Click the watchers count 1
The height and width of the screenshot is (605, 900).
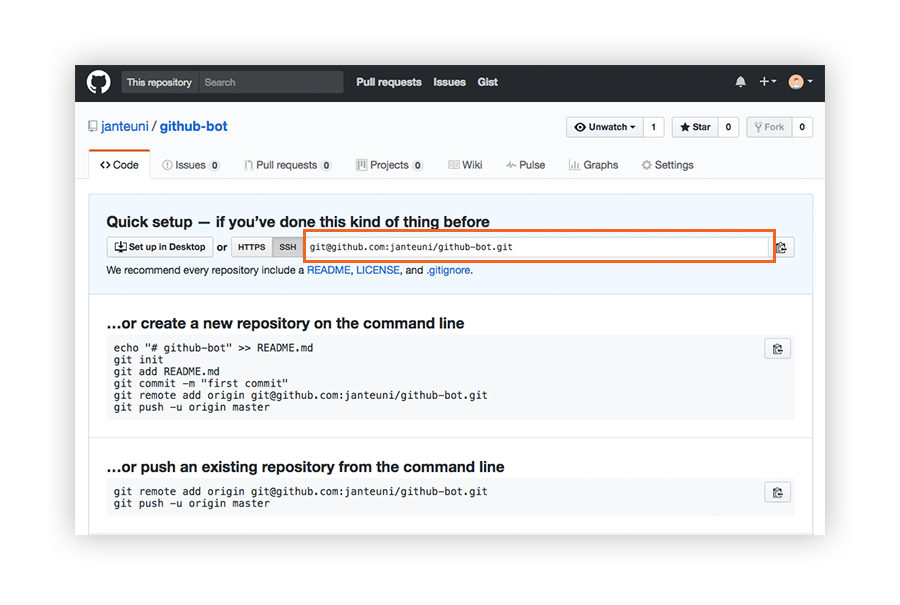click(x=653, y=127)
